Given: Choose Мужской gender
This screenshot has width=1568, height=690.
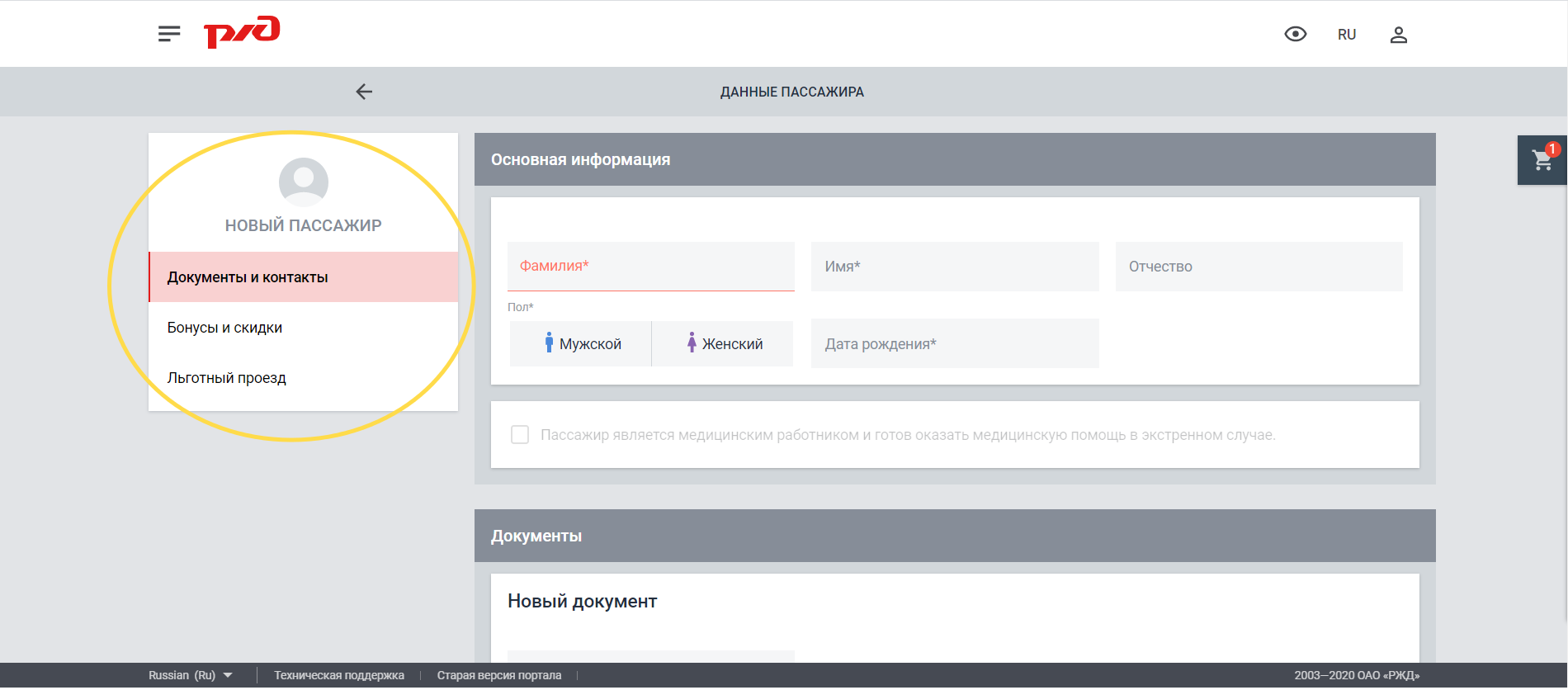Looking at the screenshot, I should 581,343.
